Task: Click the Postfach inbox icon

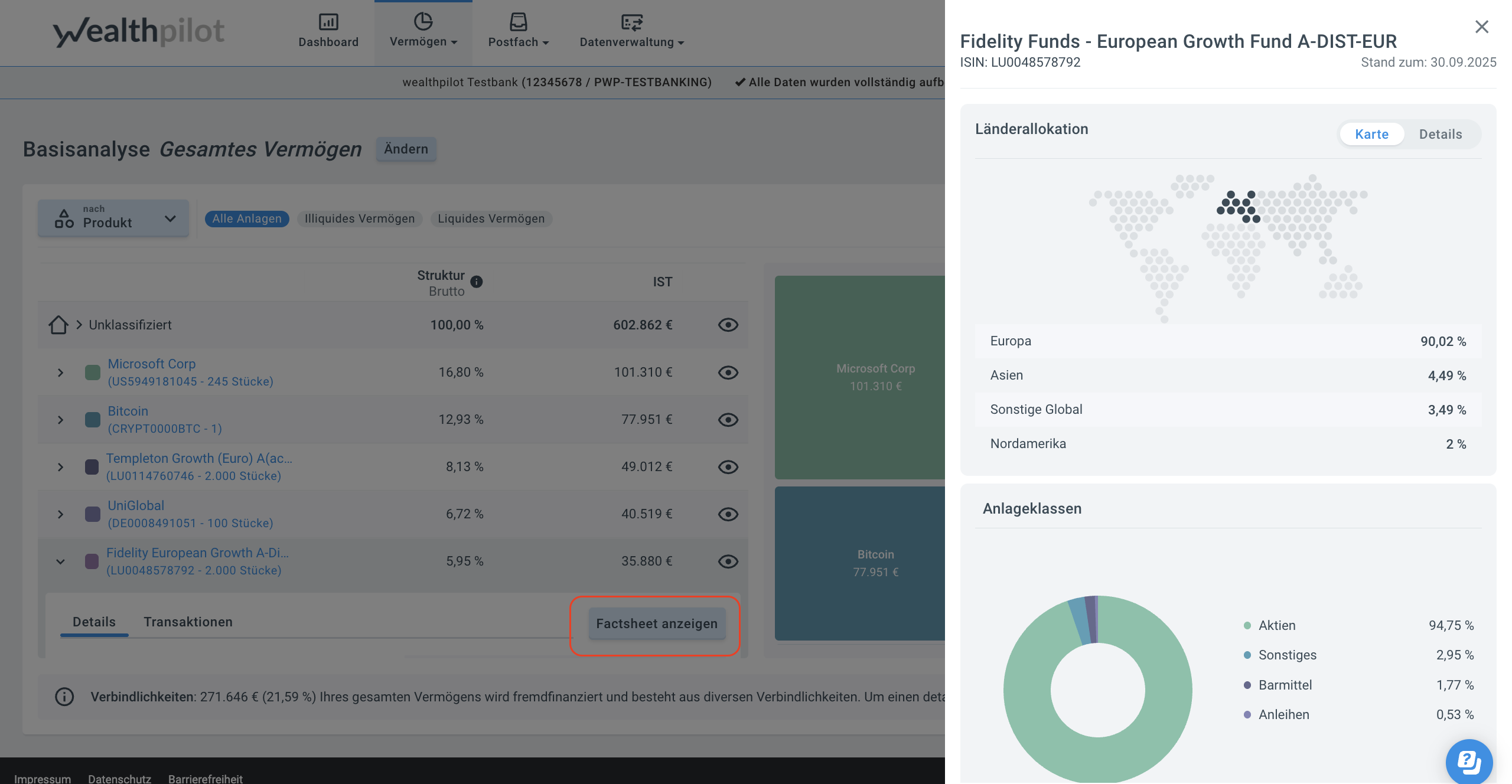Action: [x=518, y=22]
